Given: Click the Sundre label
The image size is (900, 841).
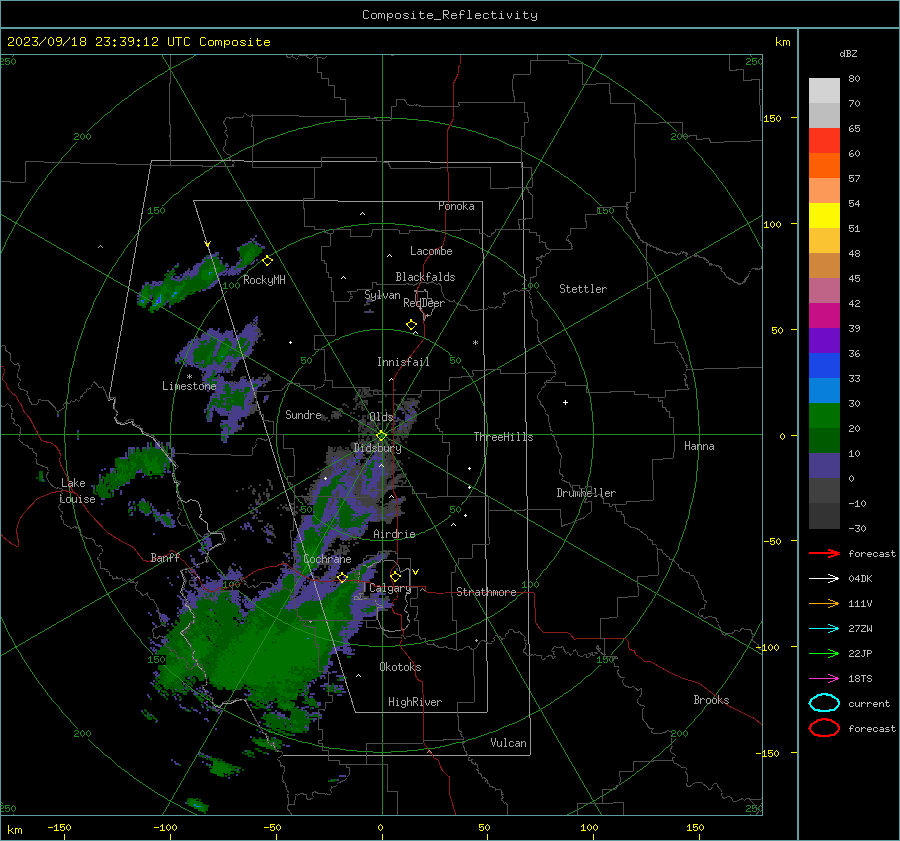Looking at the screenshot, I should coord(303,415).
